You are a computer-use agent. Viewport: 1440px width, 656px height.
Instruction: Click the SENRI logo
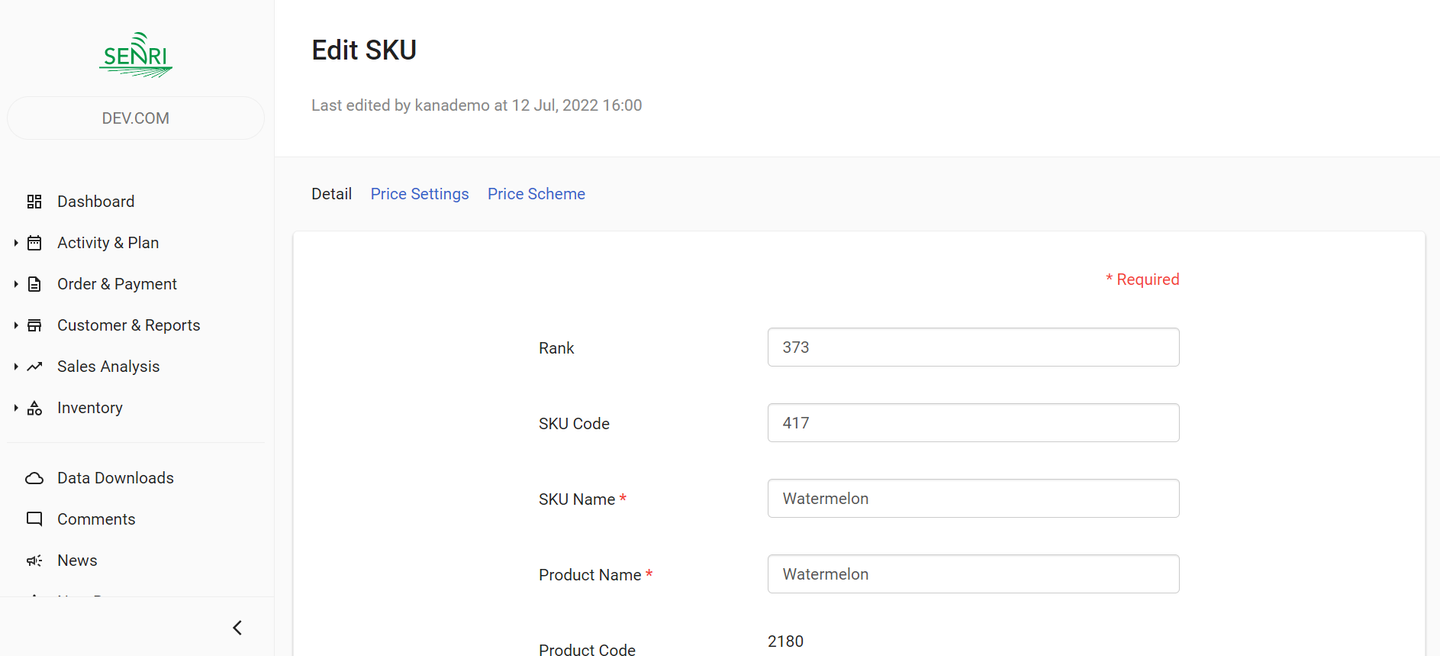136,54
